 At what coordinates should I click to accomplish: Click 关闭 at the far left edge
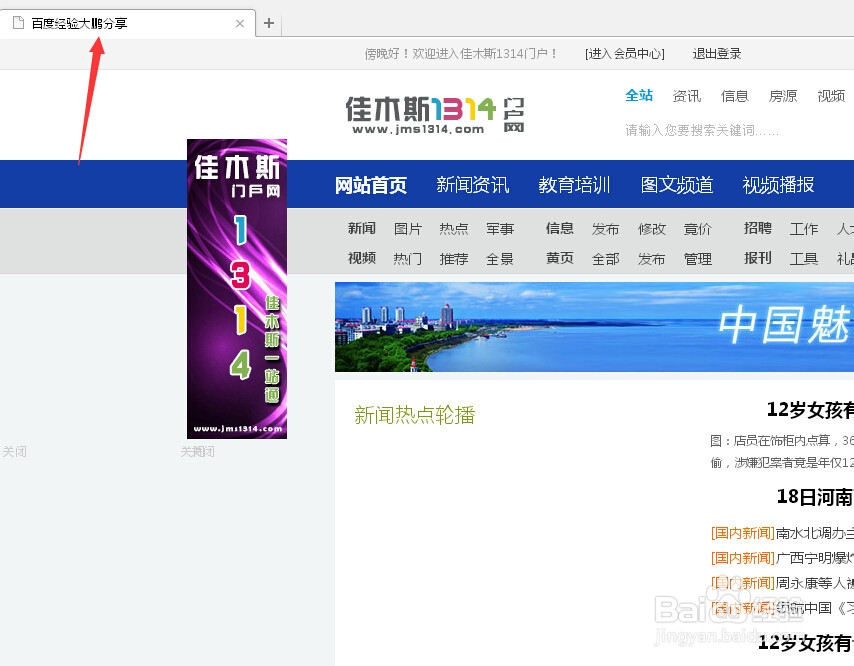pyautogui.click(x=14, y=451)
